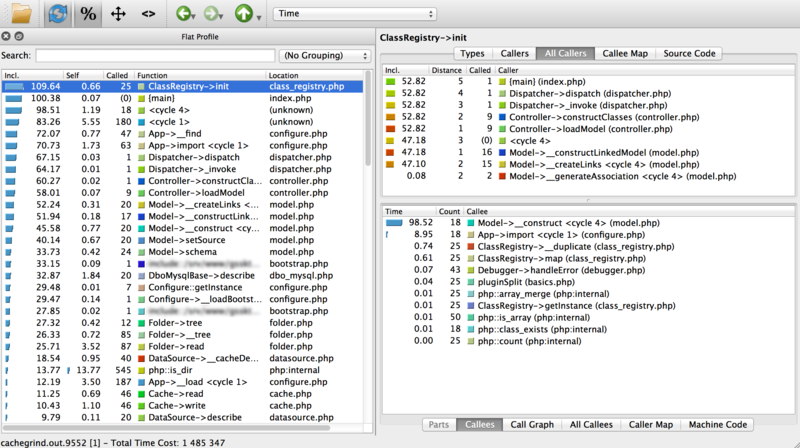Reload the profile data with the refresh icon
This screenshot has width=800, height=448.
coord(58,13)
